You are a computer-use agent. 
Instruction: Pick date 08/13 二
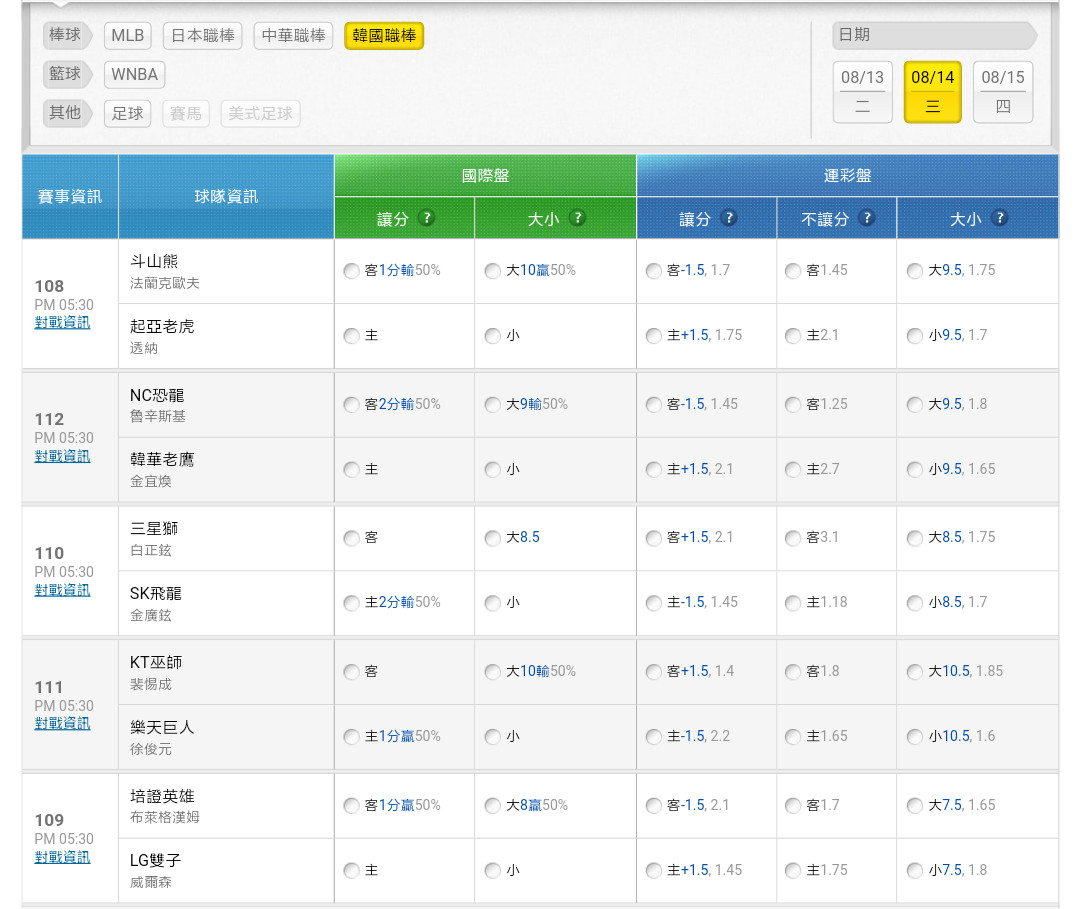[862, 92]
